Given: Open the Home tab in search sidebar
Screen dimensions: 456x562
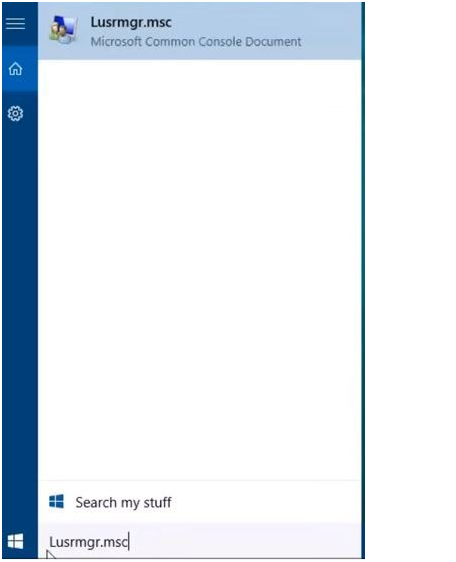Looking at the screenshot, I should [15, 68].
